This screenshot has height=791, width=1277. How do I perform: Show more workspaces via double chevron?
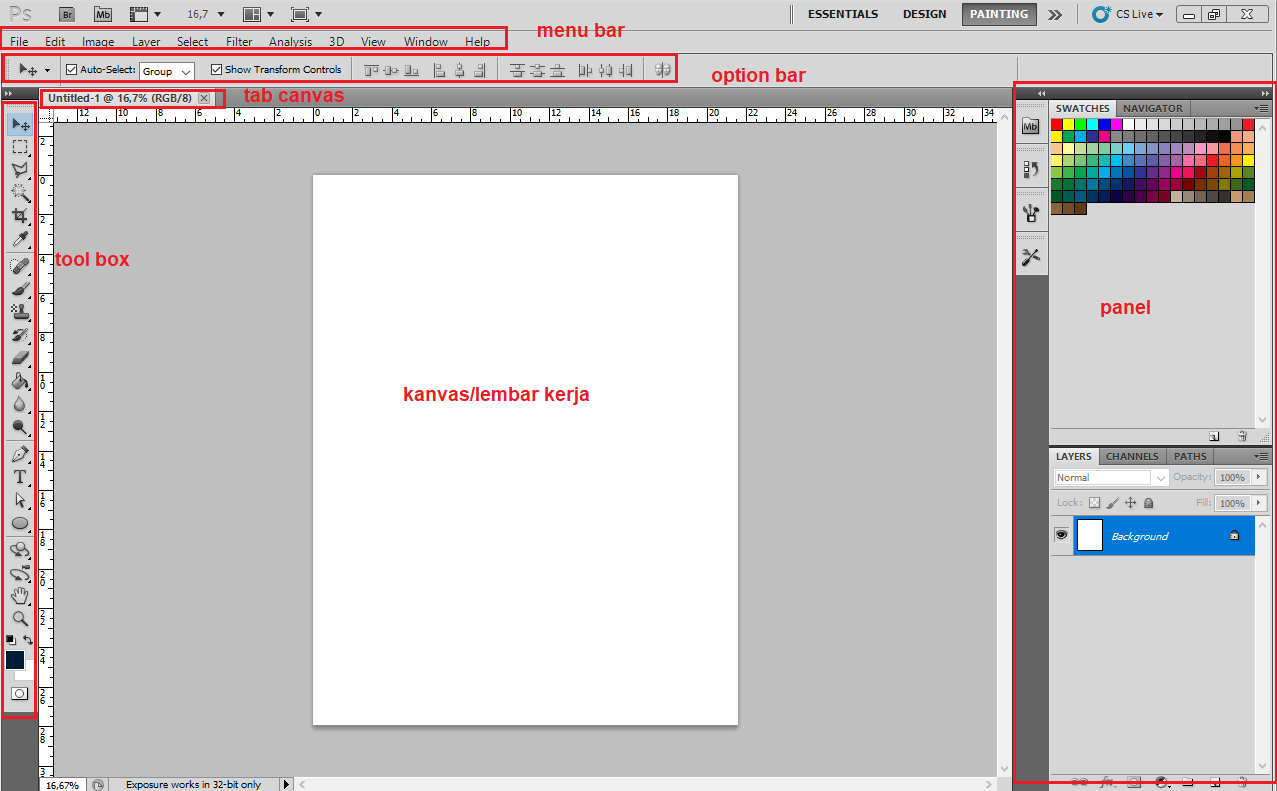(1055, 14)
